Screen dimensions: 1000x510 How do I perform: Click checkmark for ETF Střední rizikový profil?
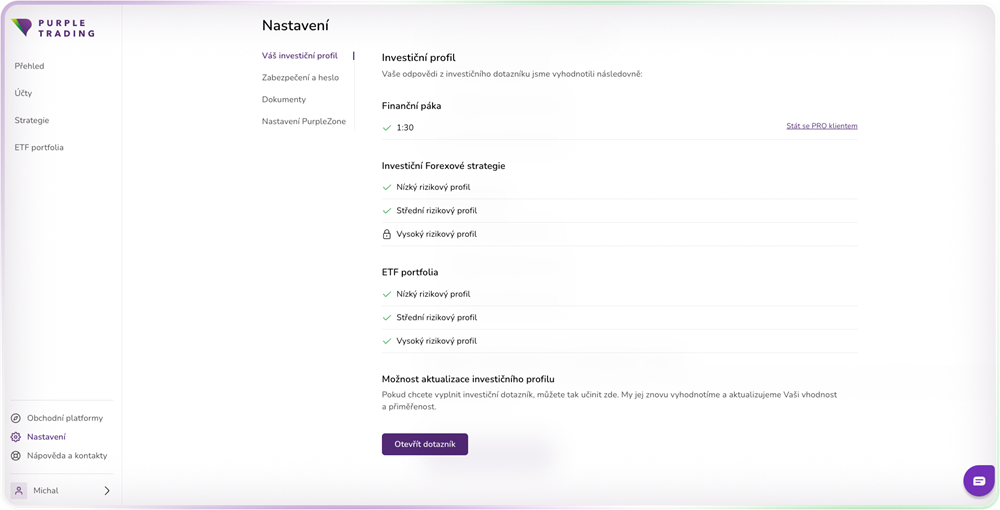[x=386, y=317]
